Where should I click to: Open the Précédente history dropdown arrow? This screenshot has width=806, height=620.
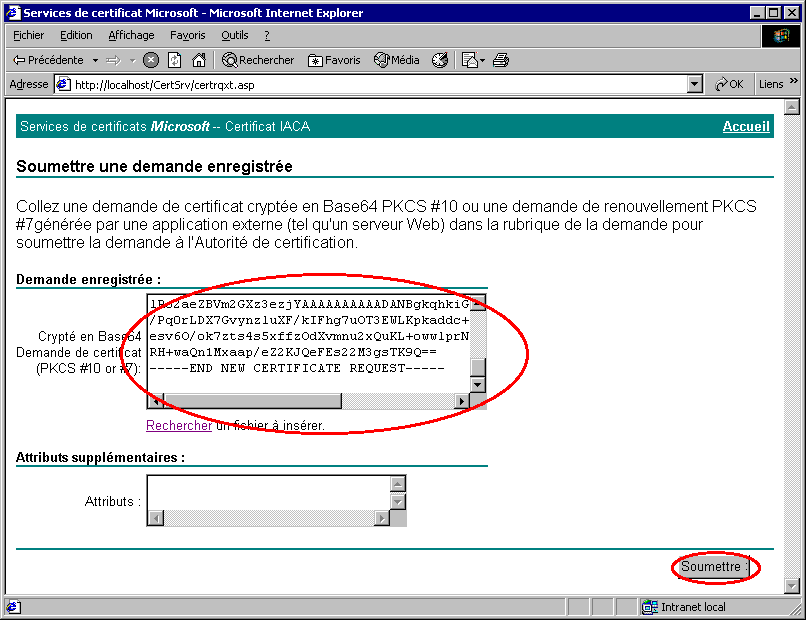(96, 60)
